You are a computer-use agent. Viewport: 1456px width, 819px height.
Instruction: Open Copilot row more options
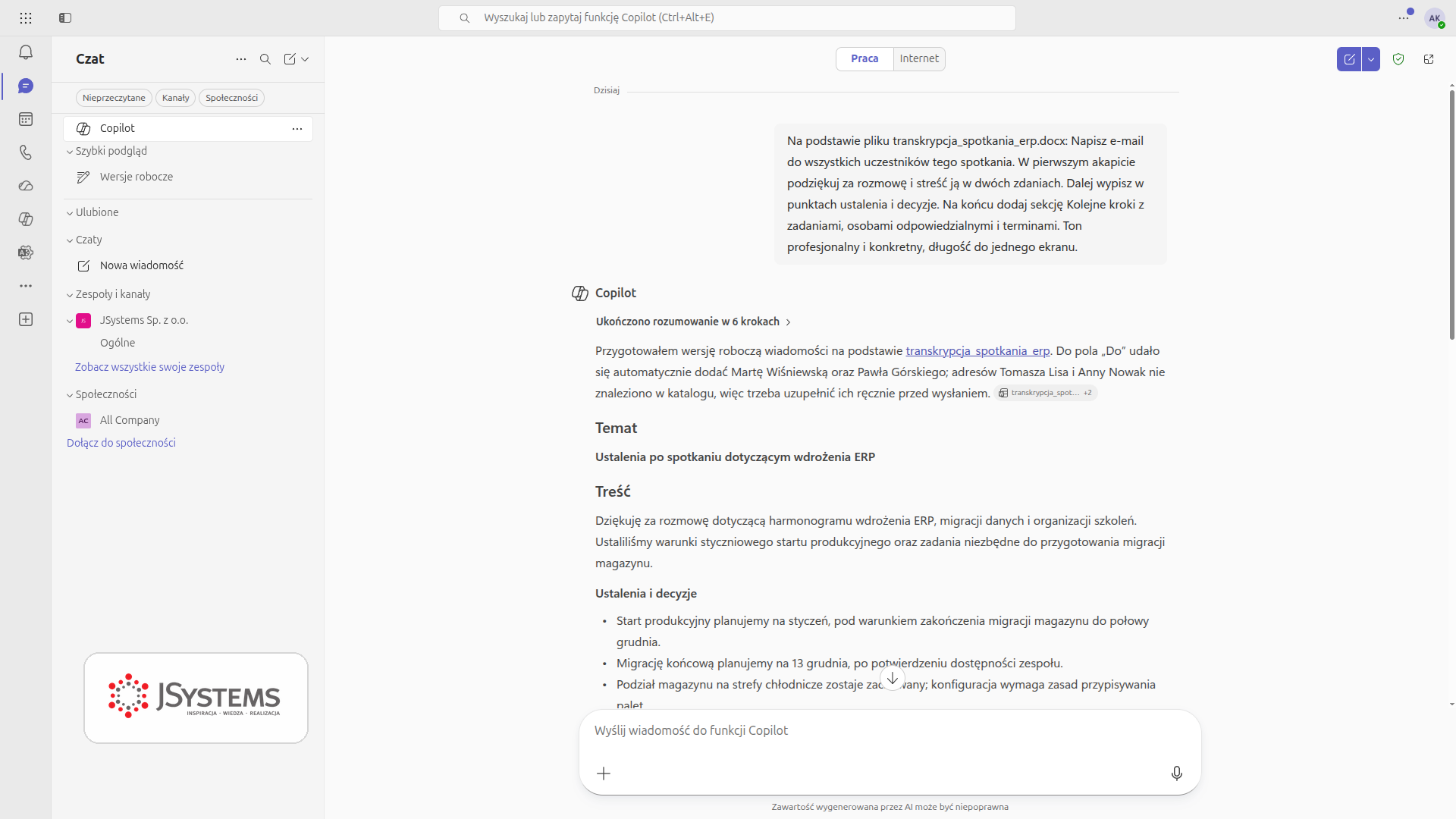coord(297,129)
